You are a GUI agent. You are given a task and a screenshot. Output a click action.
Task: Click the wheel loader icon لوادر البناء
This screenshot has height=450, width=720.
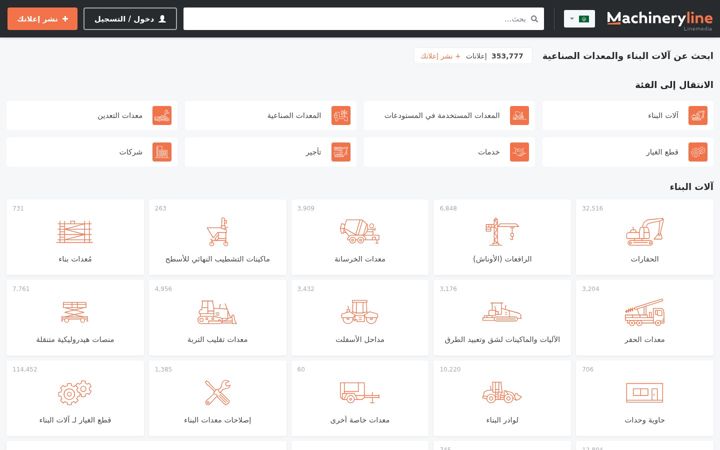point(502,393)
